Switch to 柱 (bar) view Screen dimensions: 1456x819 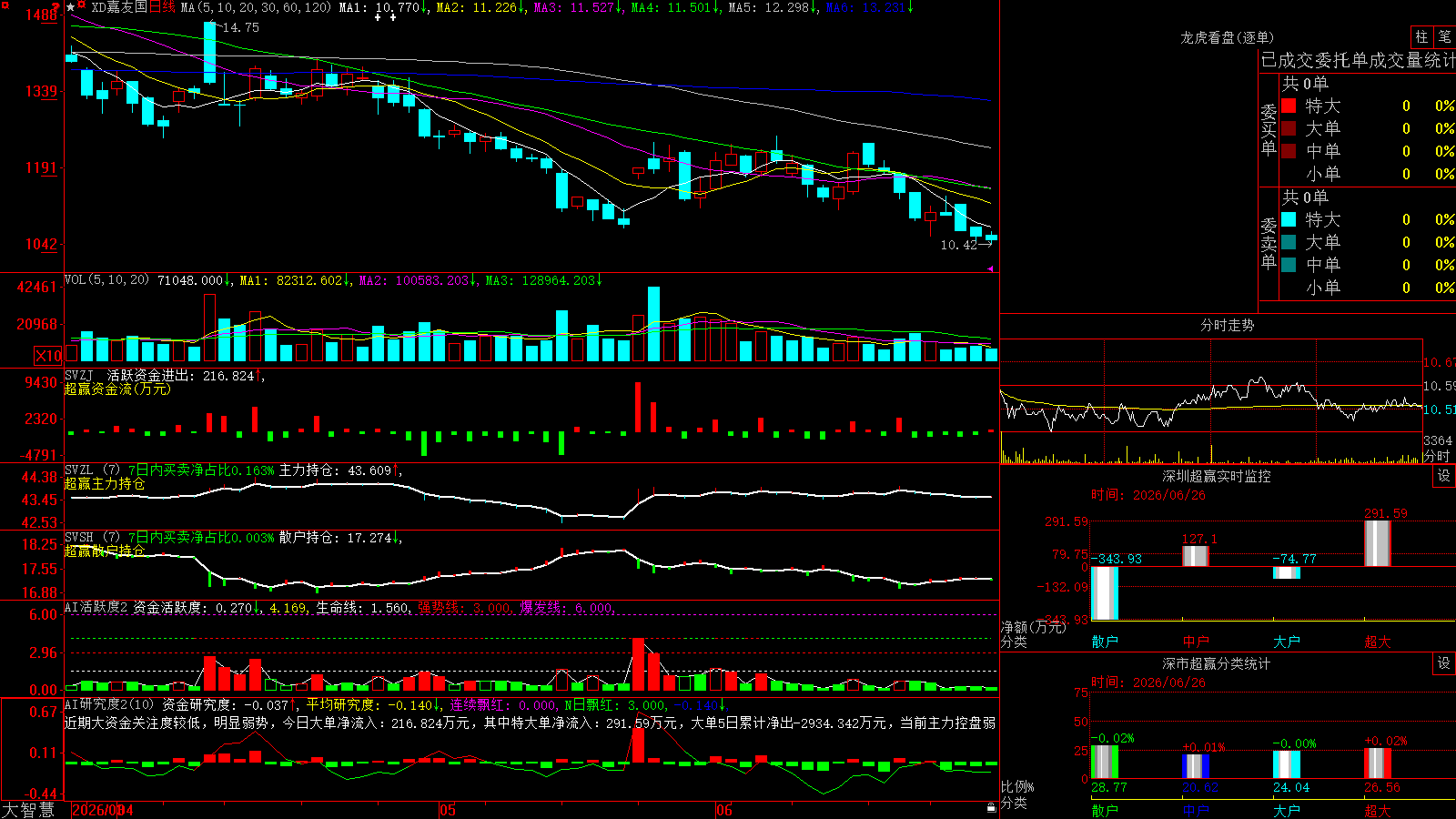click(x=1421, y=36)
